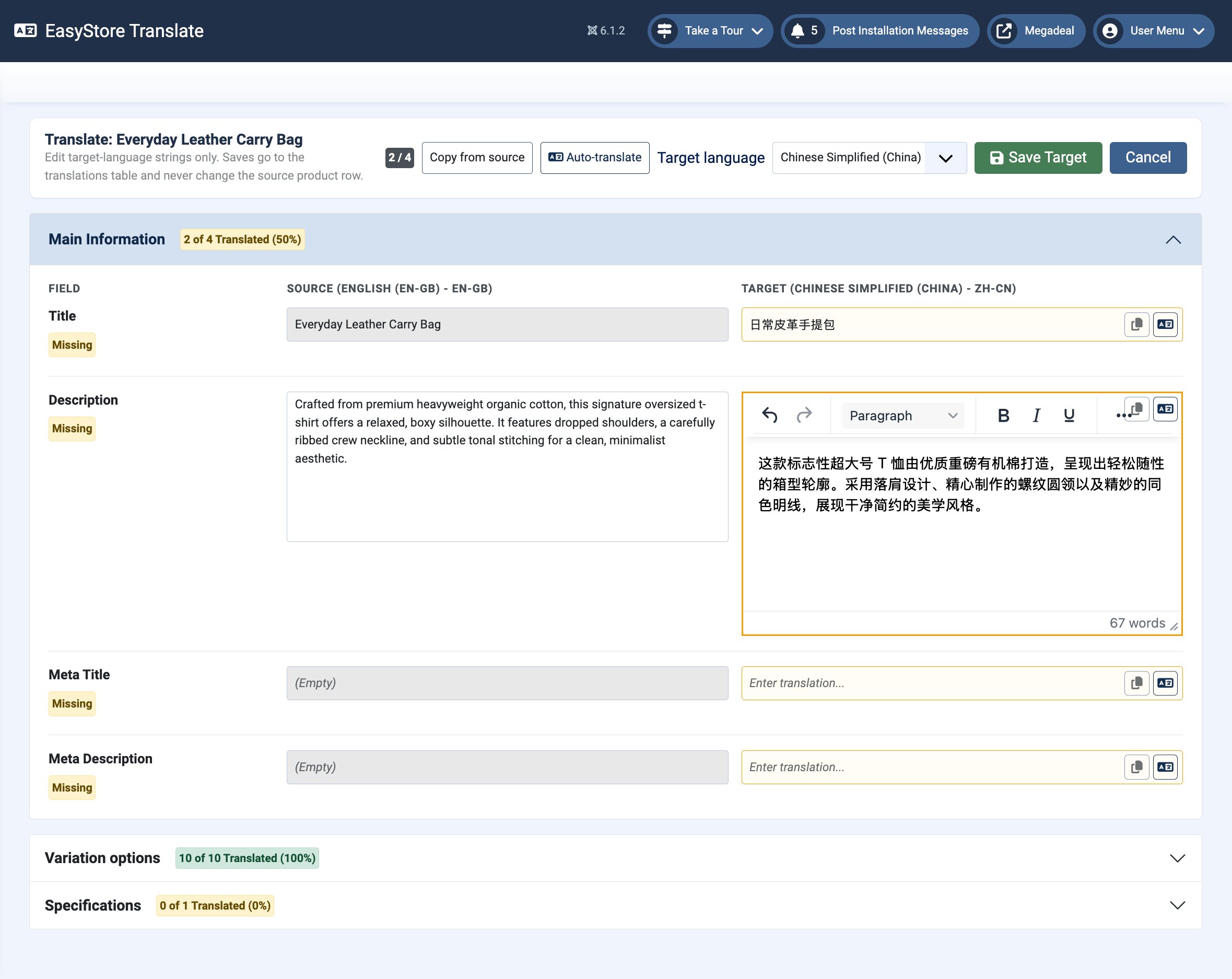
Task: Click the 2 / 4 progress badge
Action: point(400,158)
